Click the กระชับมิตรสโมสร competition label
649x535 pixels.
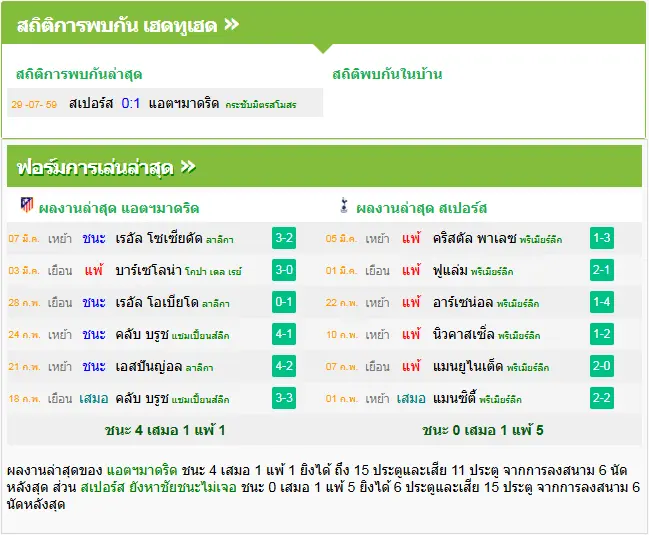click(261, 105)
